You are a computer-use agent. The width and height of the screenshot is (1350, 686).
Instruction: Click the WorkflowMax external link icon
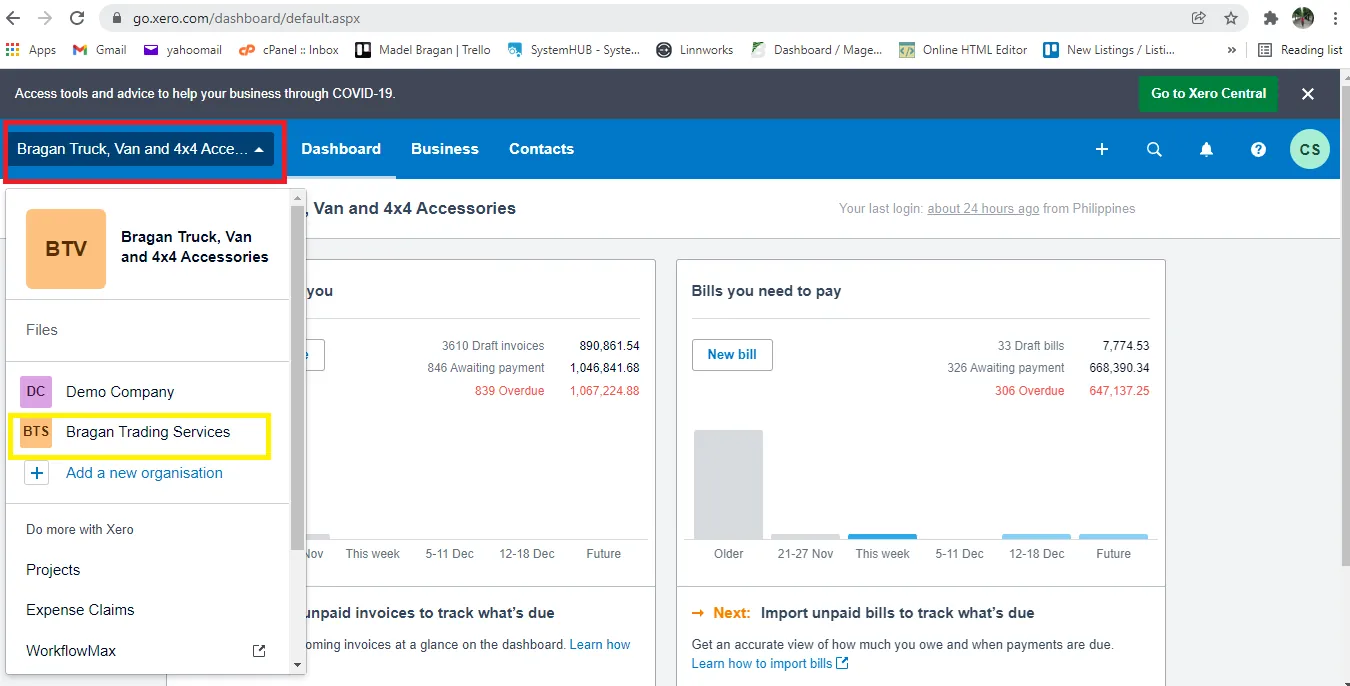pos(259,651)
